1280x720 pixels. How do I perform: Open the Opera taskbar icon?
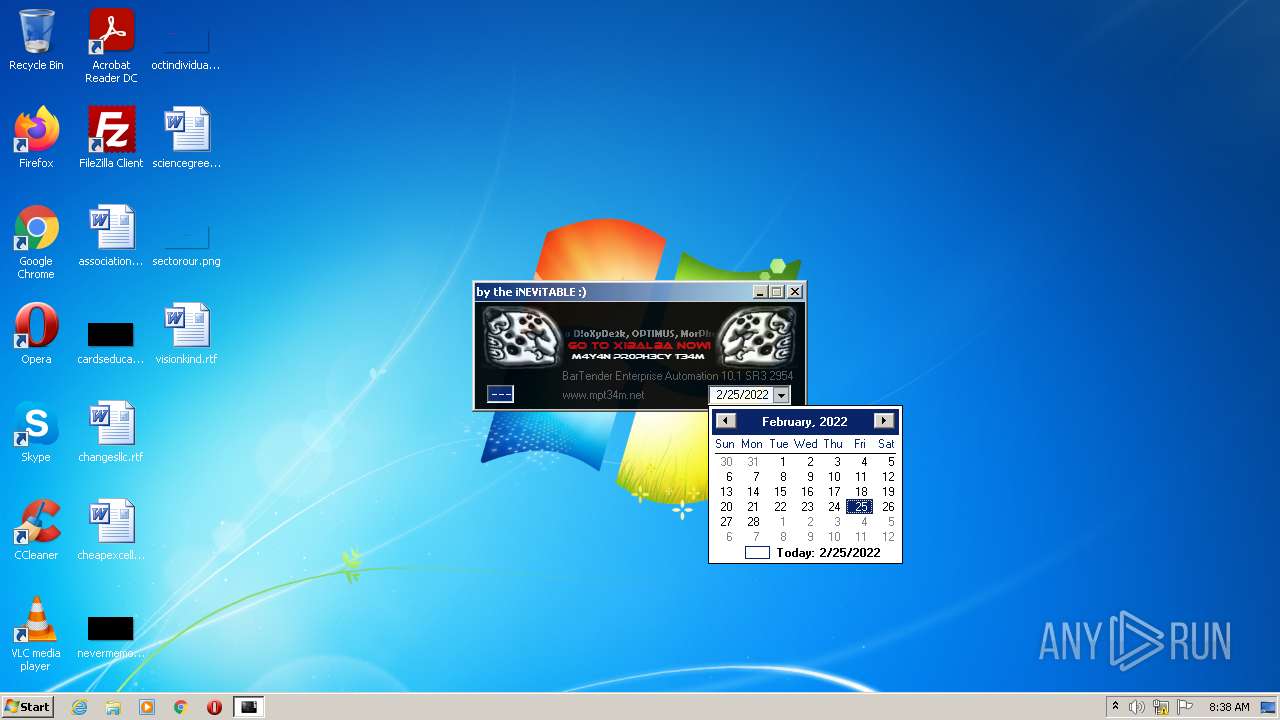tap(214, 707)
